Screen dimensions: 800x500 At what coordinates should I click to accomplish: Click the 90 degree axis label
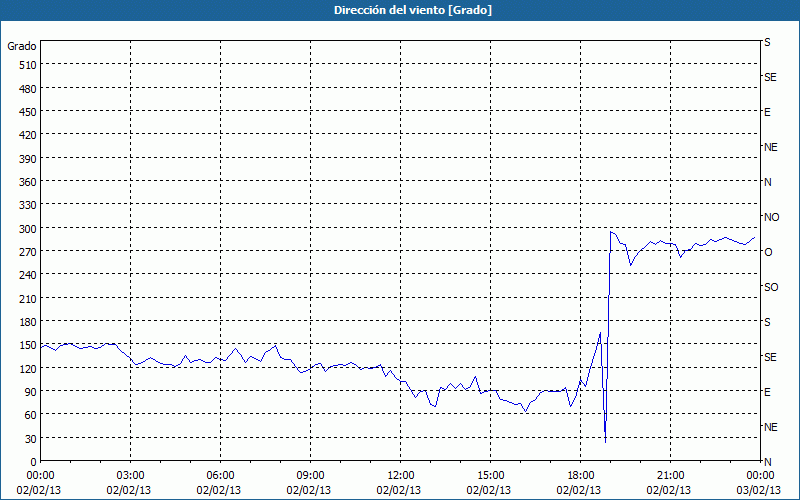coord(31,392)
